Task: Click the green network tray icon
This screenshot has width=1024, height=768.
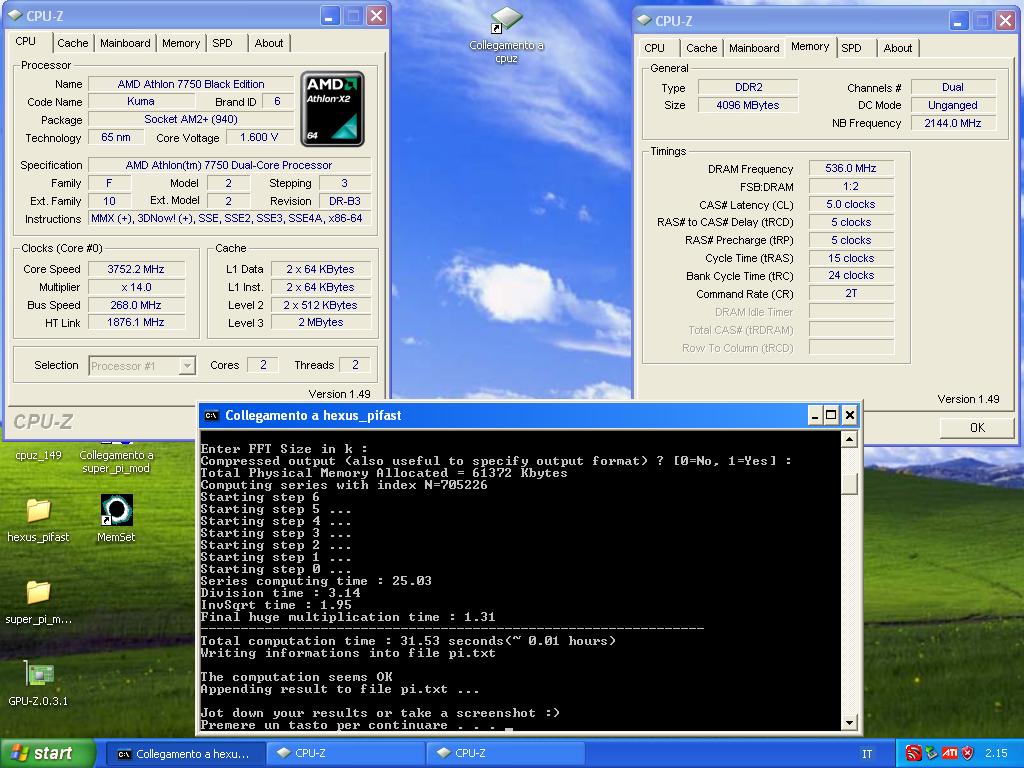Action: (932, 753)
